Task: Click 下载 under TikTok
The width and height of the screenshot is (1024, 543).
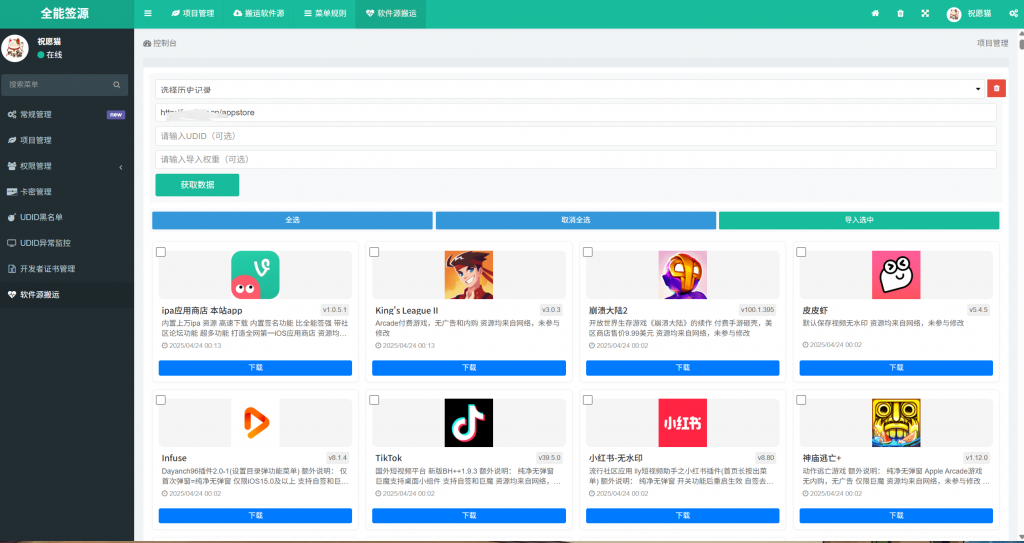Action: (x=469, y=516)
